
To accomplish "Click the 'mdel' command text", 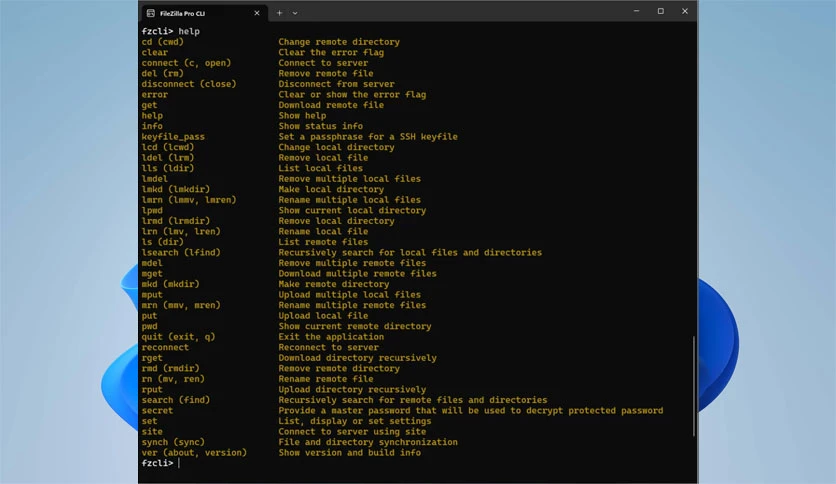I will tap(152, 263).
